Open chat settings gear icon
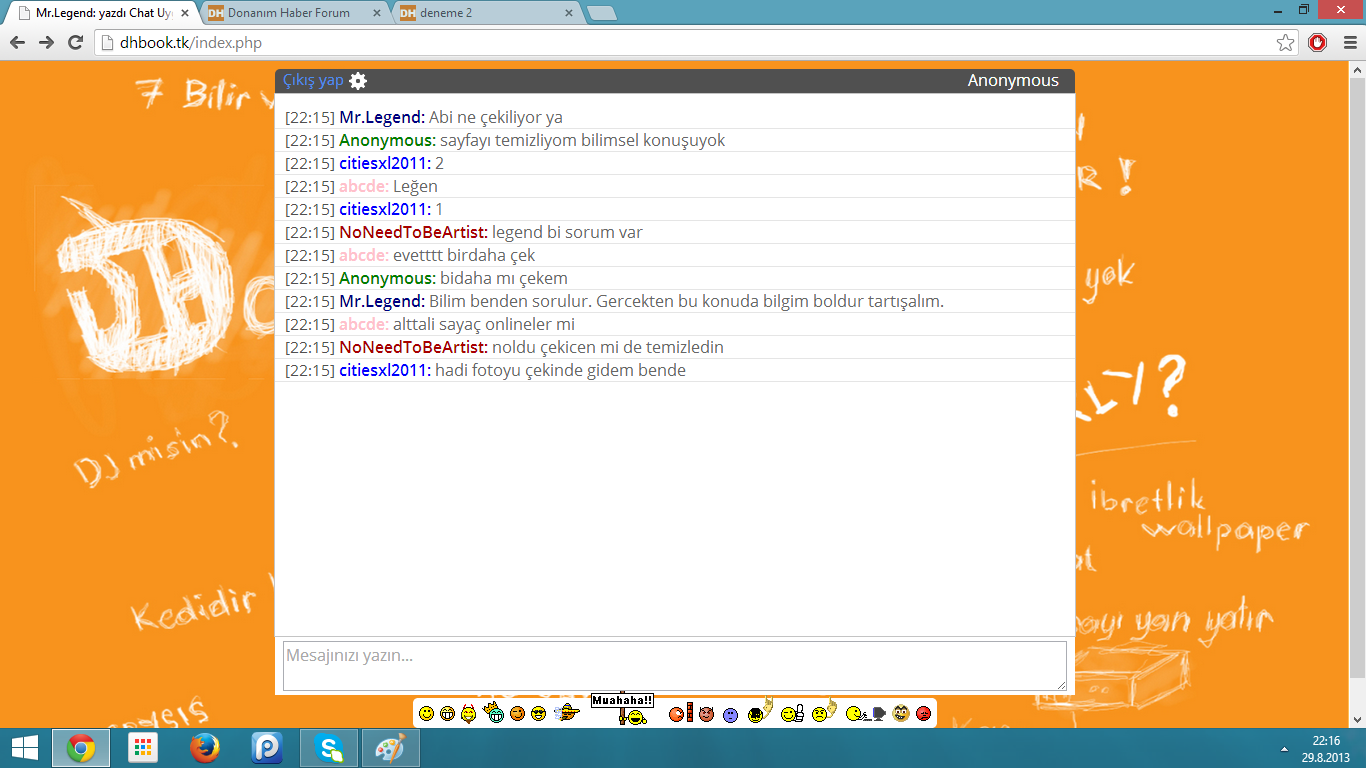 coord(358,81)
